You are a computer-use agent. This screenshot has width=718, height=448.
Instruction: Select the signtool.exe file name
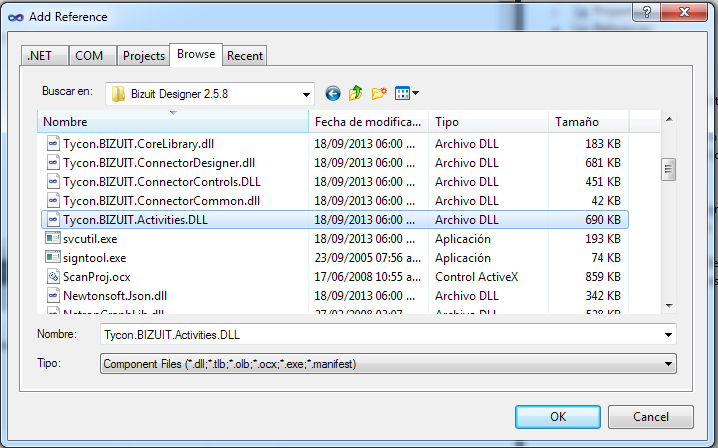click(x=94, y=258)
